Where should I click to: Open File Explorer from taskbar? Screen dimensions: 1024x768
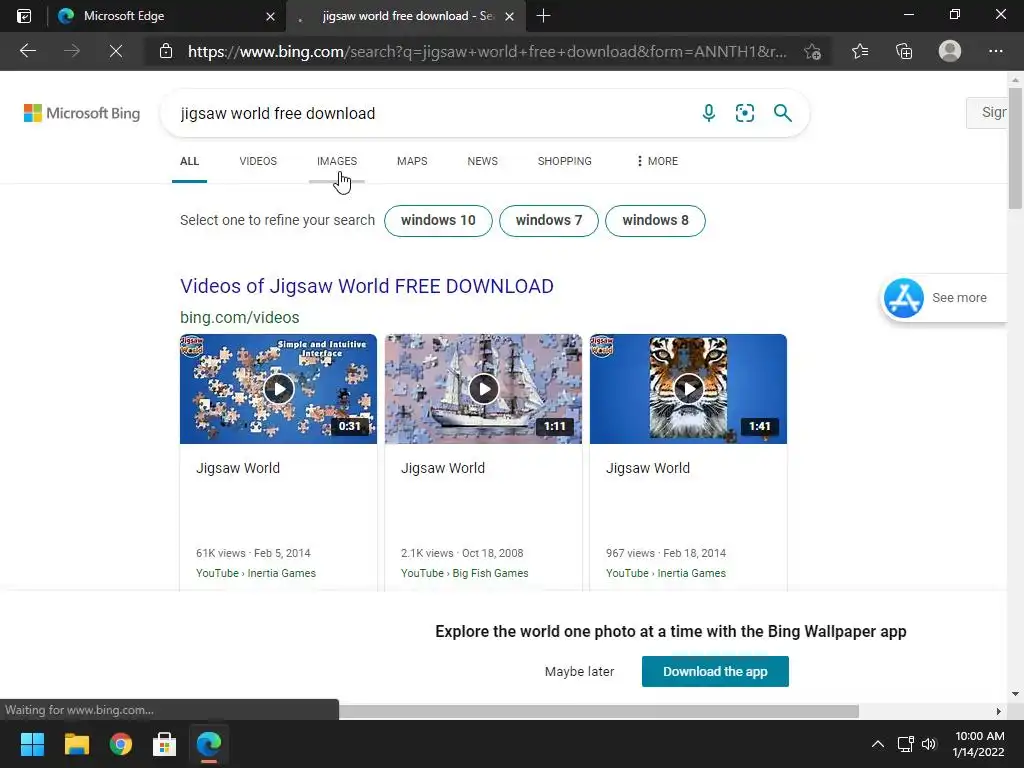(x=76, y=744)
